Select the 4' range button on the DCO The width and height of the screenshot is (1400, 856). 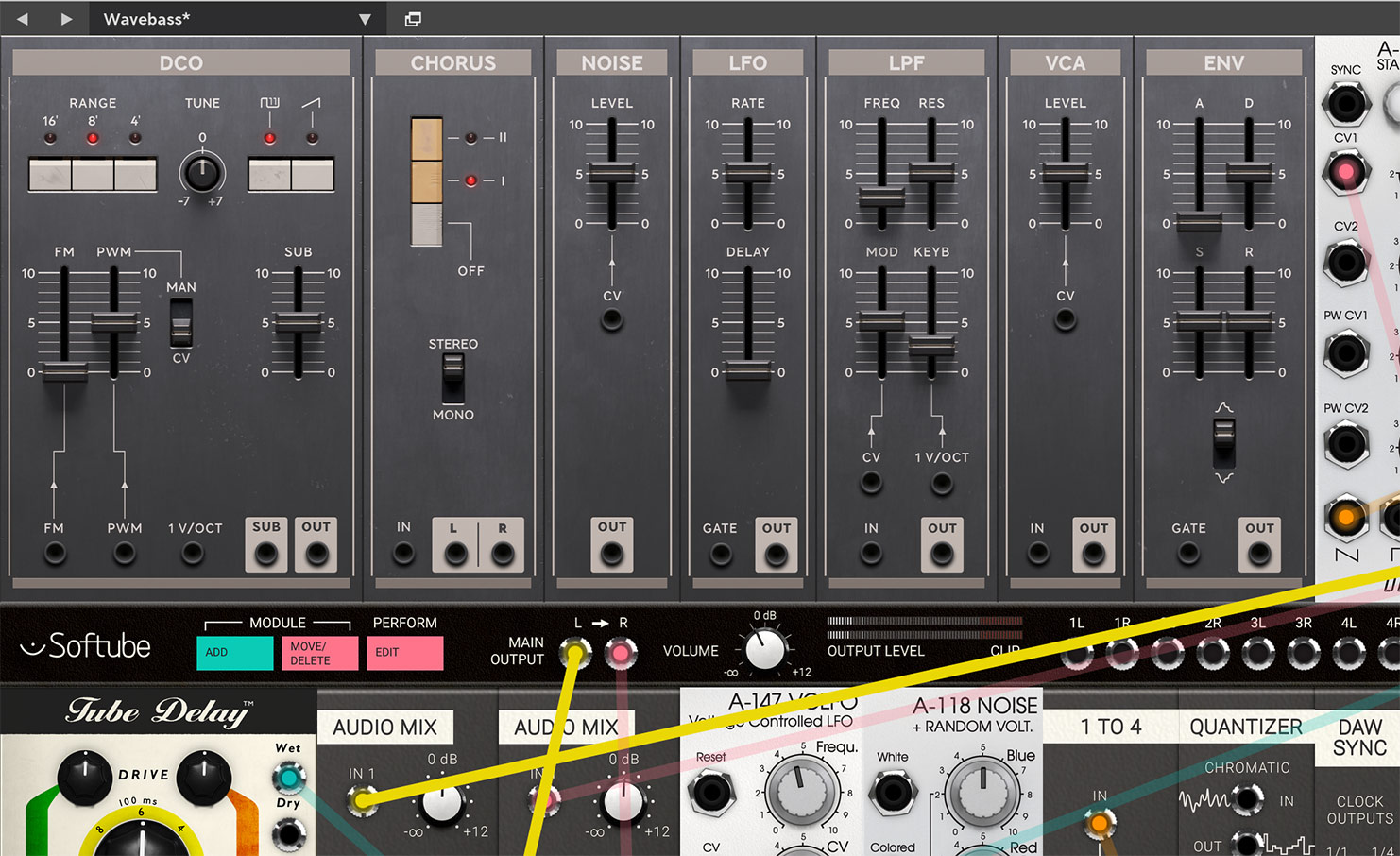pos(135,175)
